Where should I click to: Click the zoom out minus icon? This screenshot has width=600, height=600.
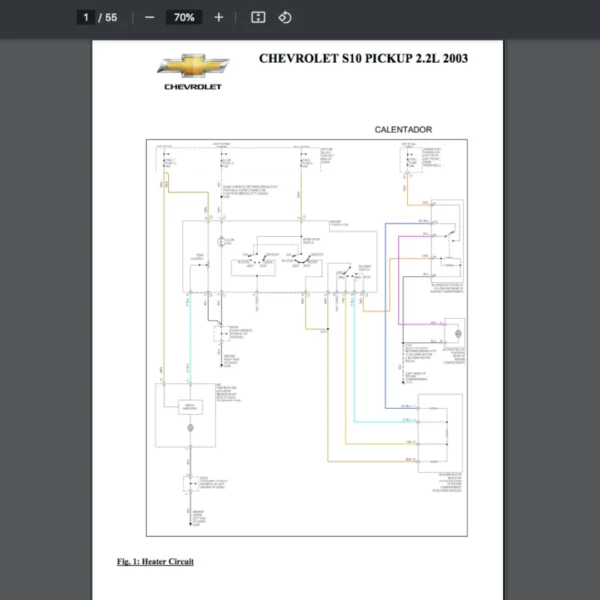[149, 17]
